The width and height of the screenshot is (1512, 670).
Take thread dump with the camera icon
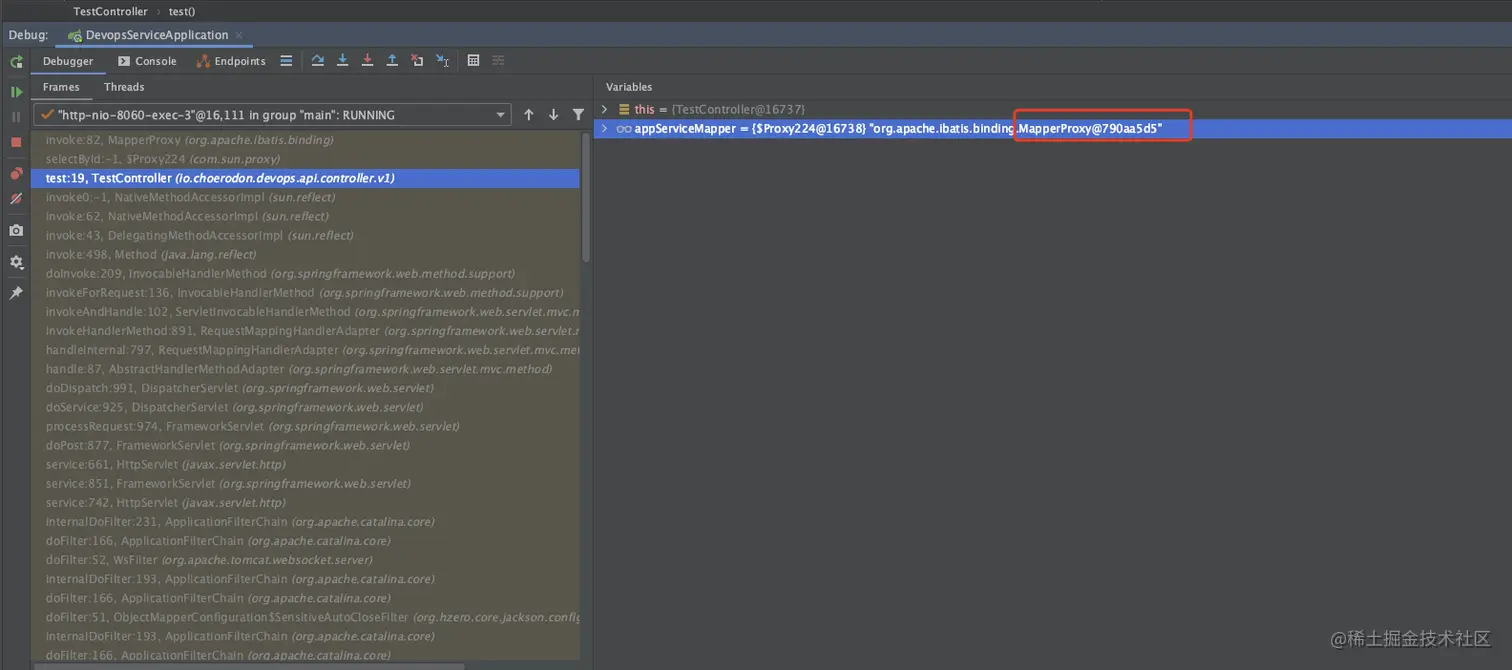(x=16, y=230)
